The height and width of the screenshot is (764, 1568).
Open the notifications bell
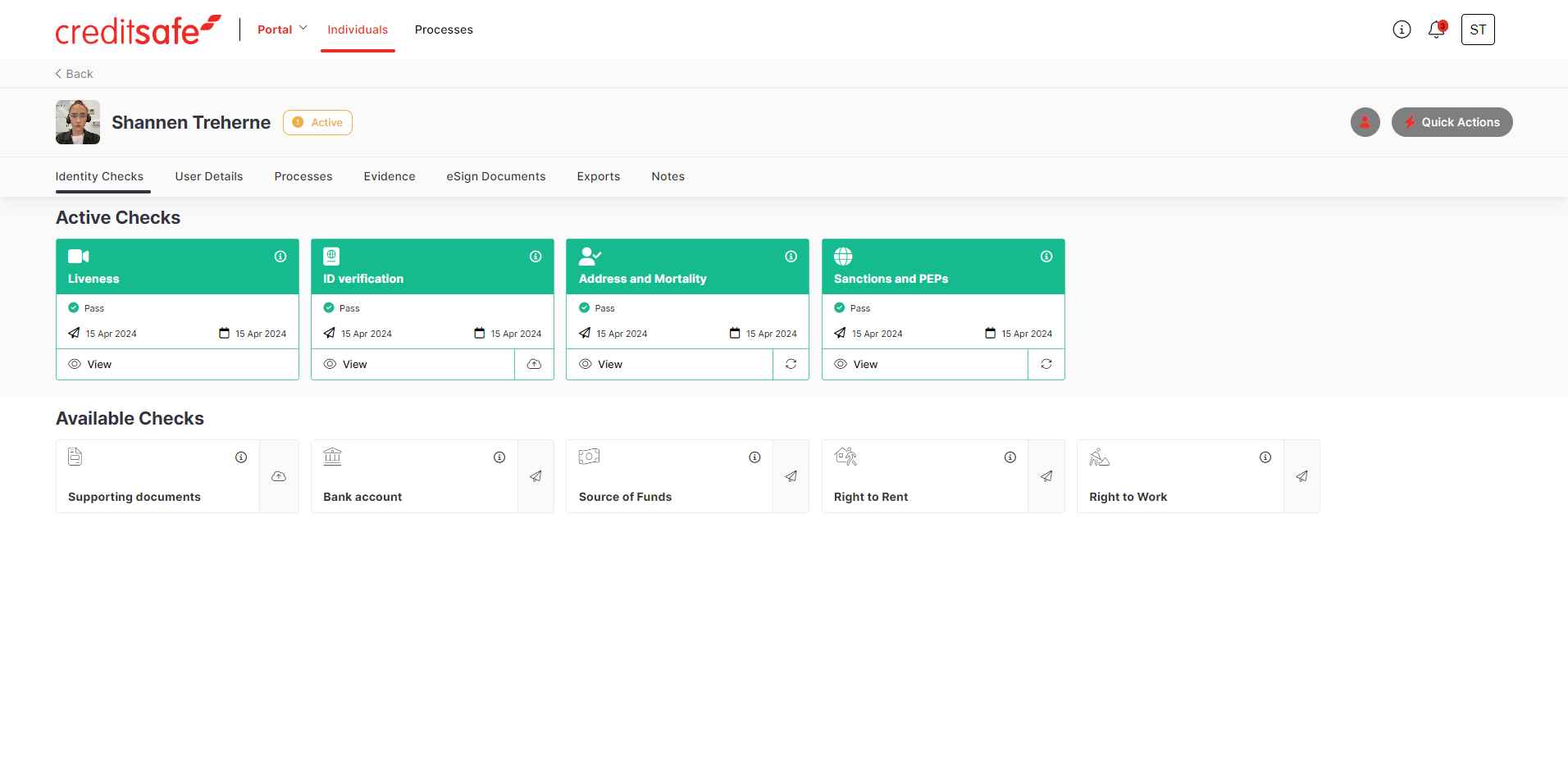[1436, 30]
